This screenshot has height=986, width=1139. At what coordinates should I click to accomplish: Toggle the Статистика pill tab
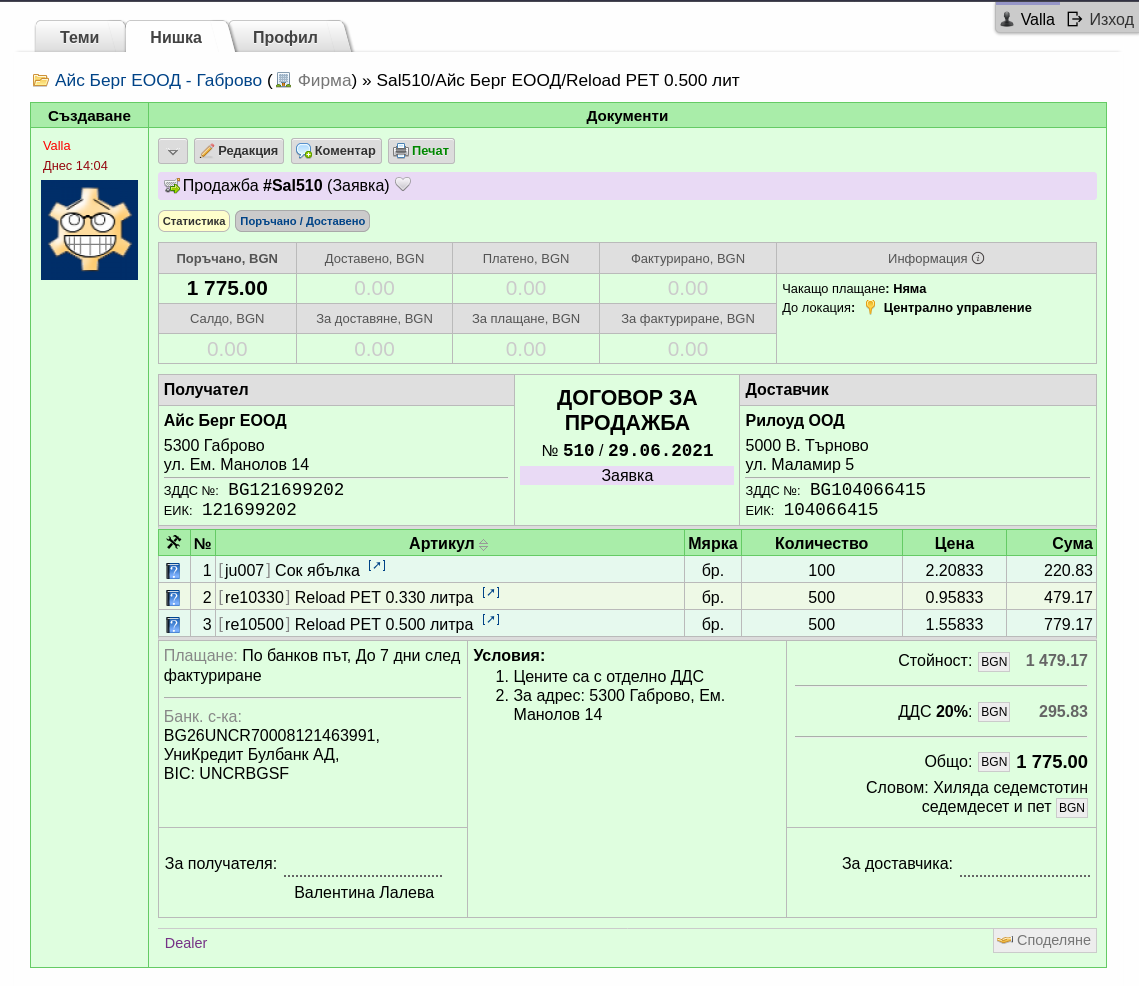tap(194, 221)
